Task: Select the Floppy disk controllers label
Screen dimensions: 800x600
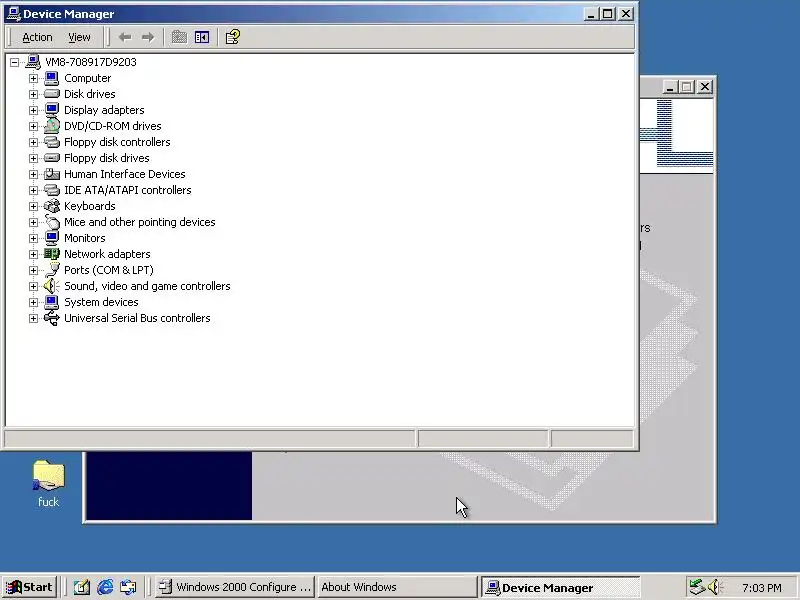Action: [x=117, y=142]
